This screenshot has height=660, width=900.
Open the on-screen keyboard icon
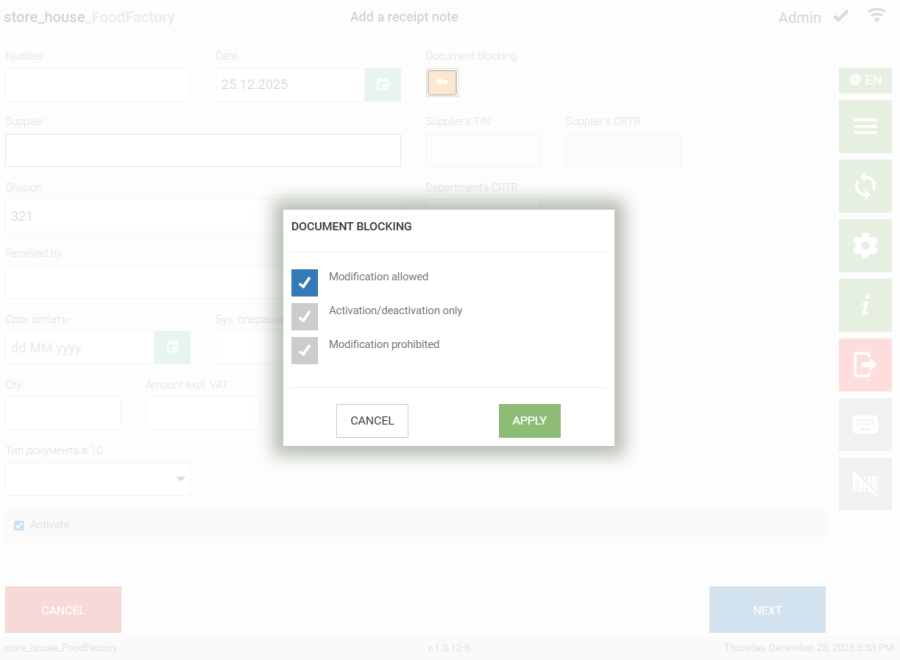pos(865,424)
